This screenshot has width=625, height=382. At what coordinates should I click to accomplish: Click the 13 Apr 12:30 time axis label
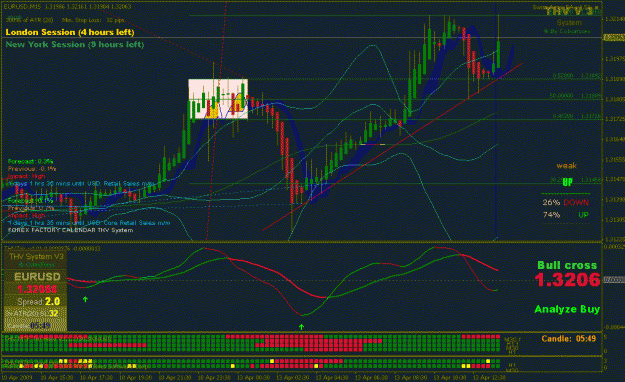489,377
